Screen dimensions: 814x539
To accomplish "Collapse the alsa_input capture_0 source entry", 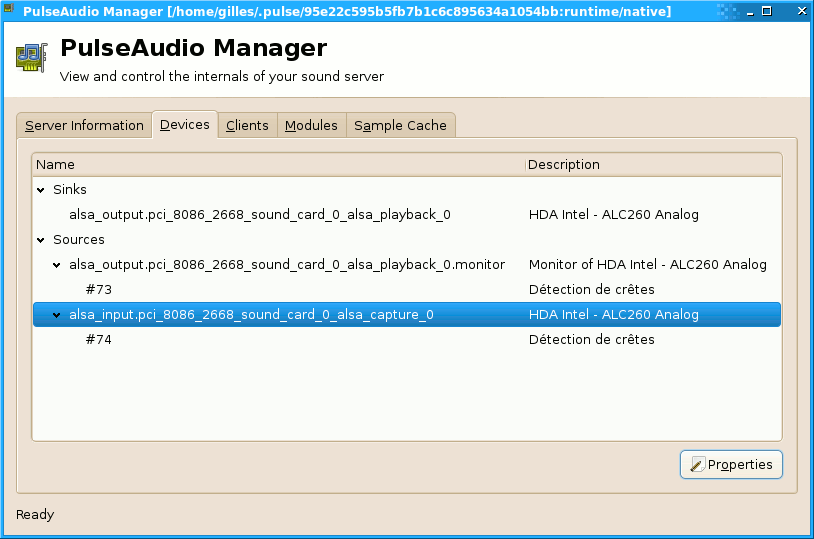I will (x=57, y=315).
